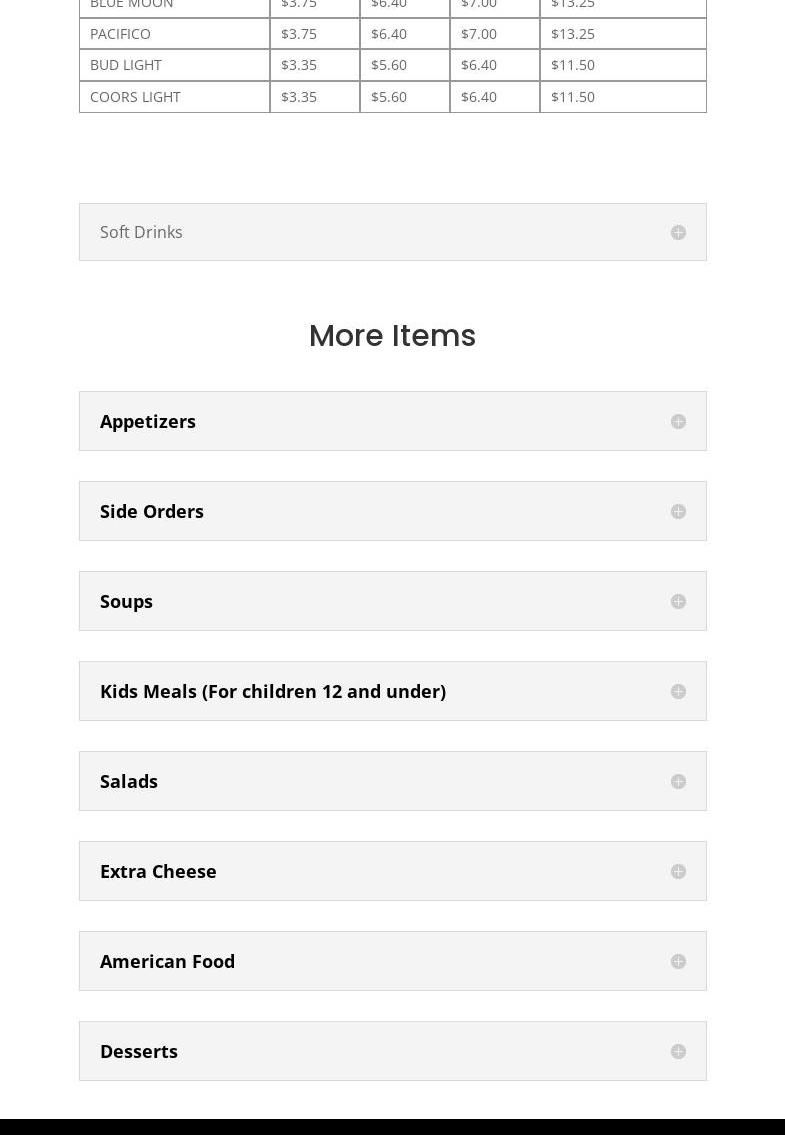785x1135 pixels.
Task: Expand the Extra Cheese section
Action: pyautogui.click(x=158, y=871)
